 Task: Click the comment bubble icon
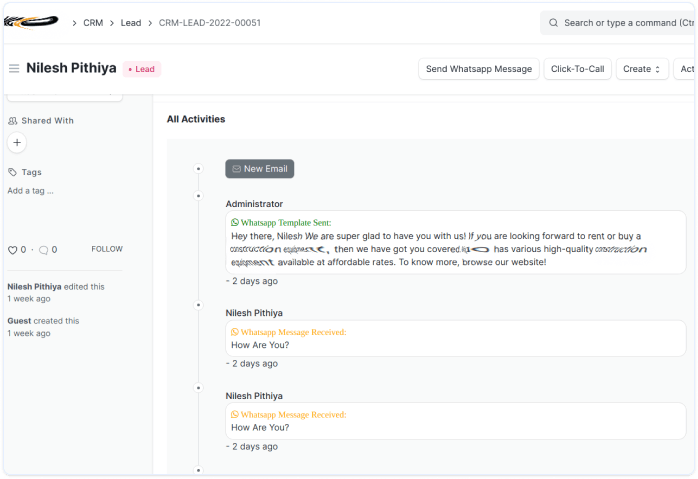44,250
